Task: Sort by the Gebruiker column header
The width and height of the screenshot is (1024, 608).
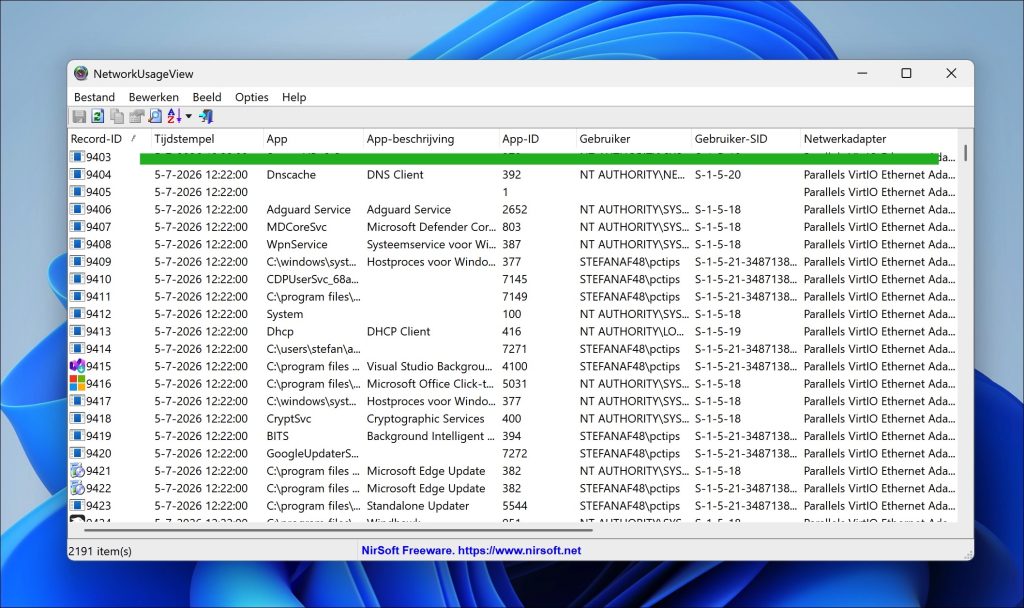Action: 633,138
